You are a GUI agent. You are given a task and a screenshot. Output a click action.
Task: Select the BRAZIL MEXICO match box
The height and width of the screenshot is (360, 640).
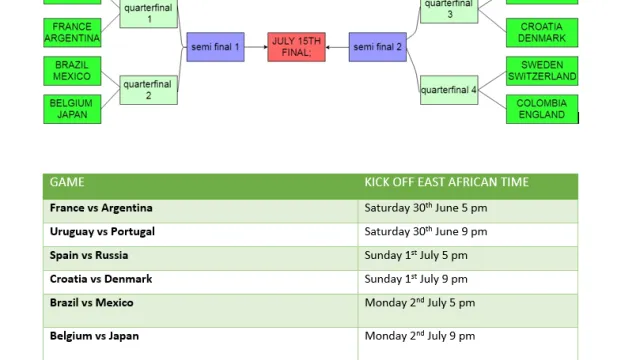[72, 71]
